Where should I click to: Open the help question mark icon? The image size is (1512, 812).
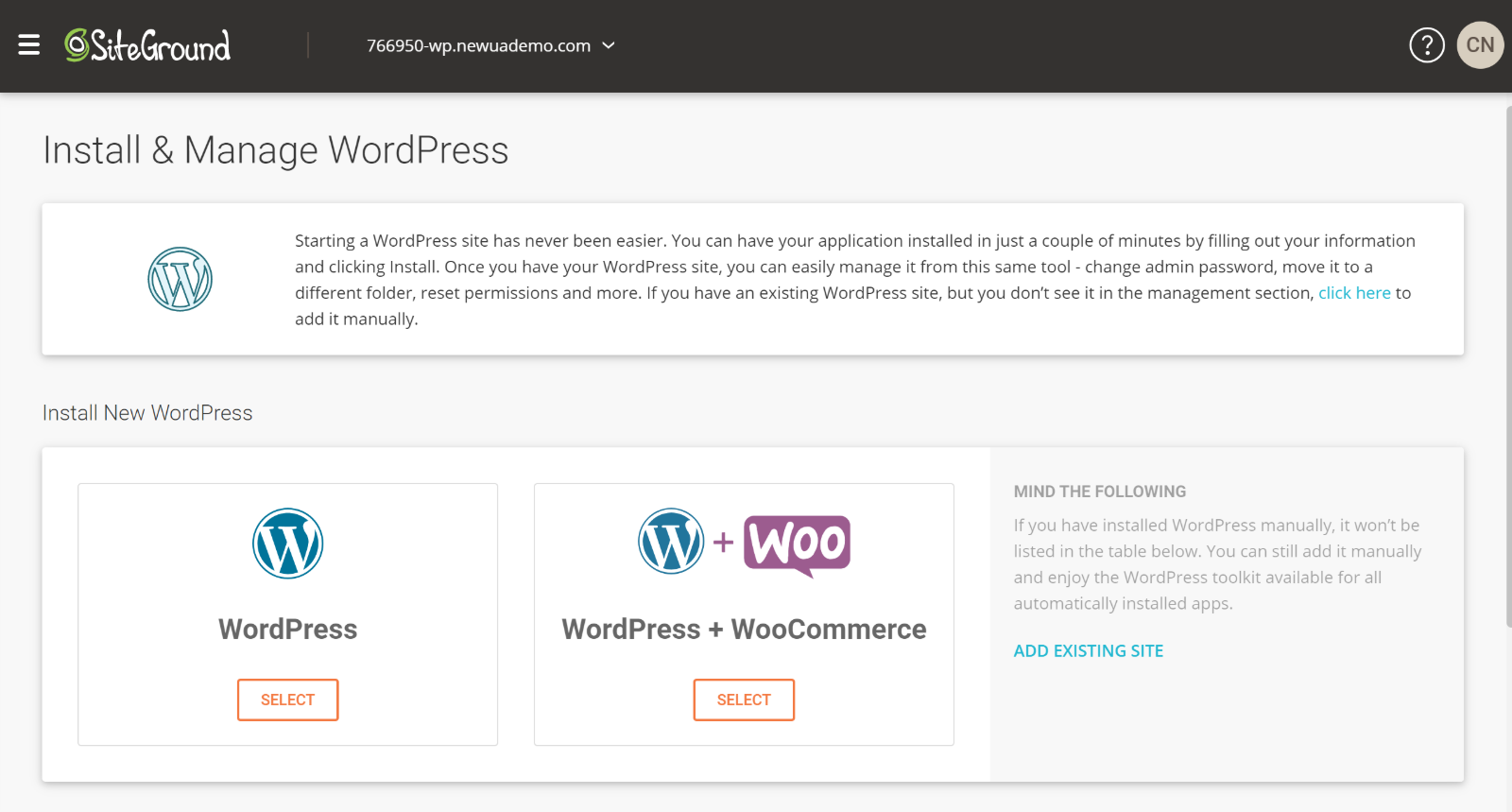click(1427, 44)
